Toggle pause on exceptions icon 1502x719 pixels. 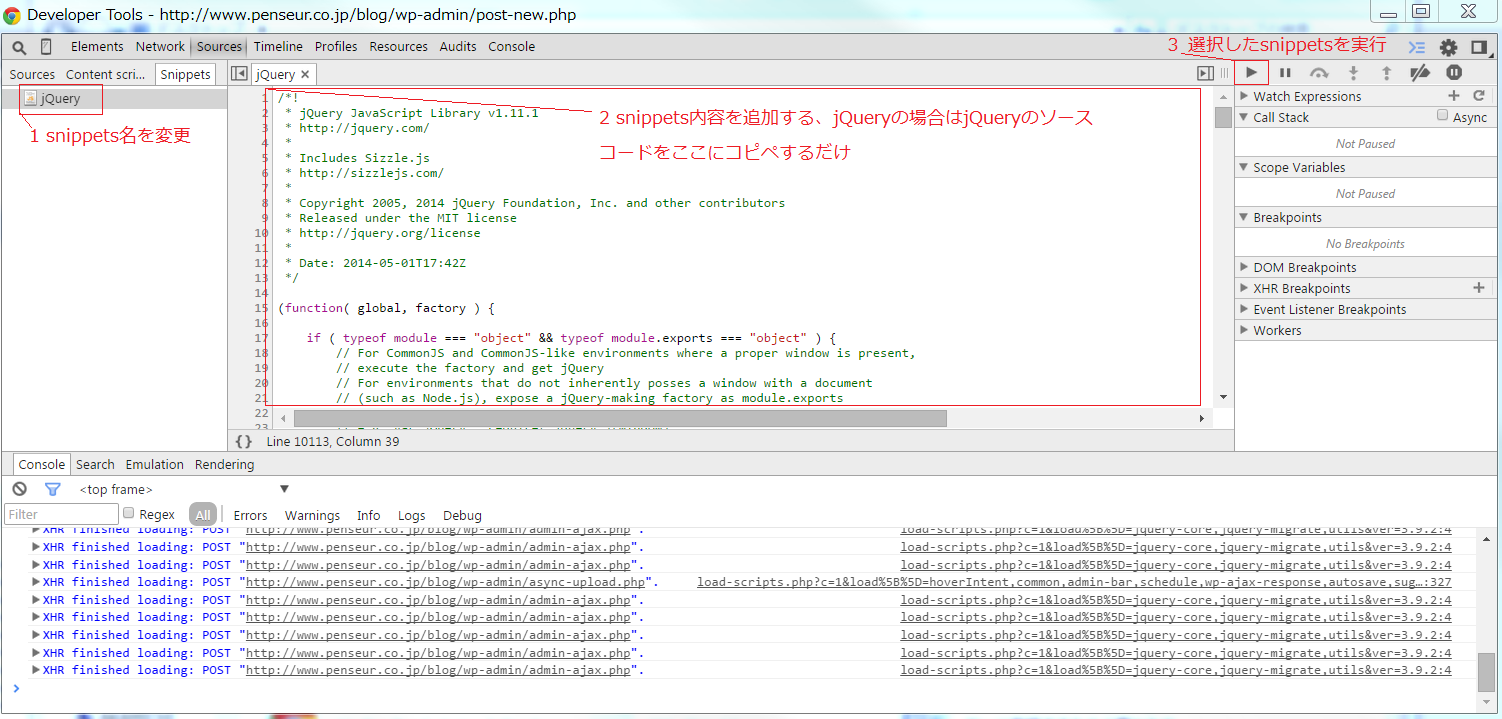[x=1454, y=73]
